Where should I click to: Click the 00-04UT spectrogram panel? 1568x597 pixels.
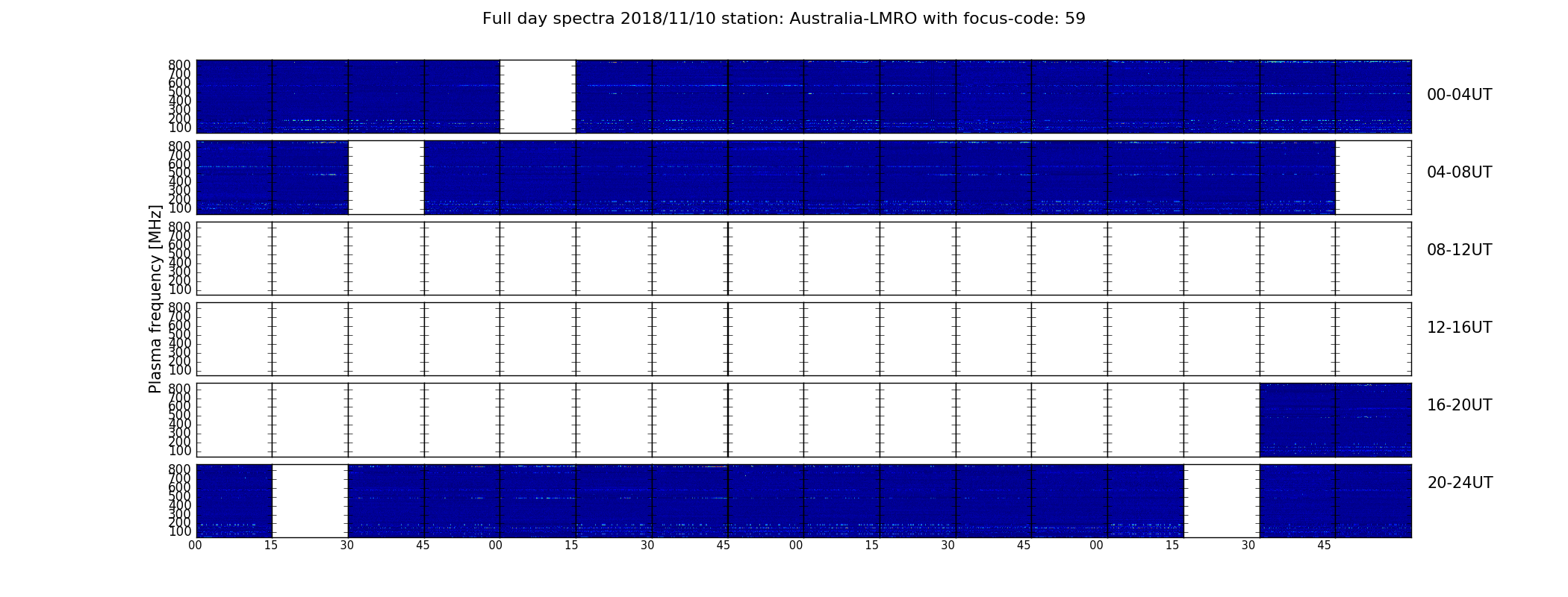click(x=803, y=96)
